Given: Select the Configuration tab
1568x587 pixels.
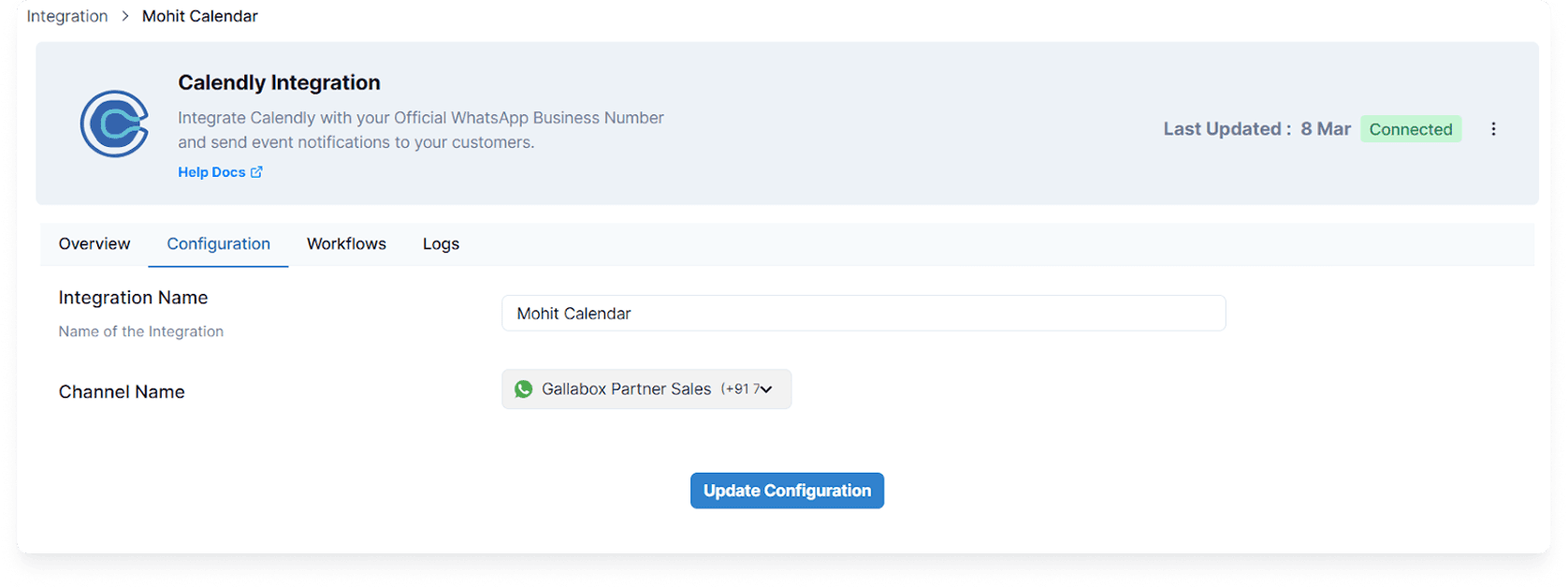Looking at the screenshot, I should [219, 244].
